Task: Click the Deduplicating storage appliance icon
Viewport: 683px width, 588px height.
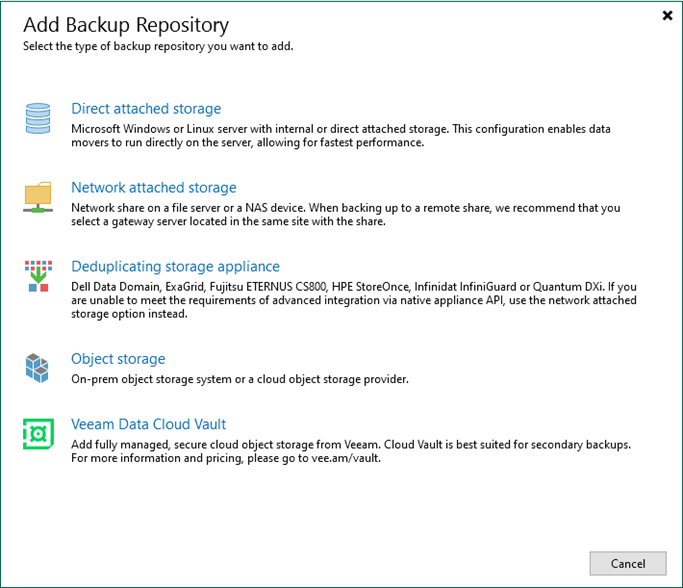Action: (38, 276)
